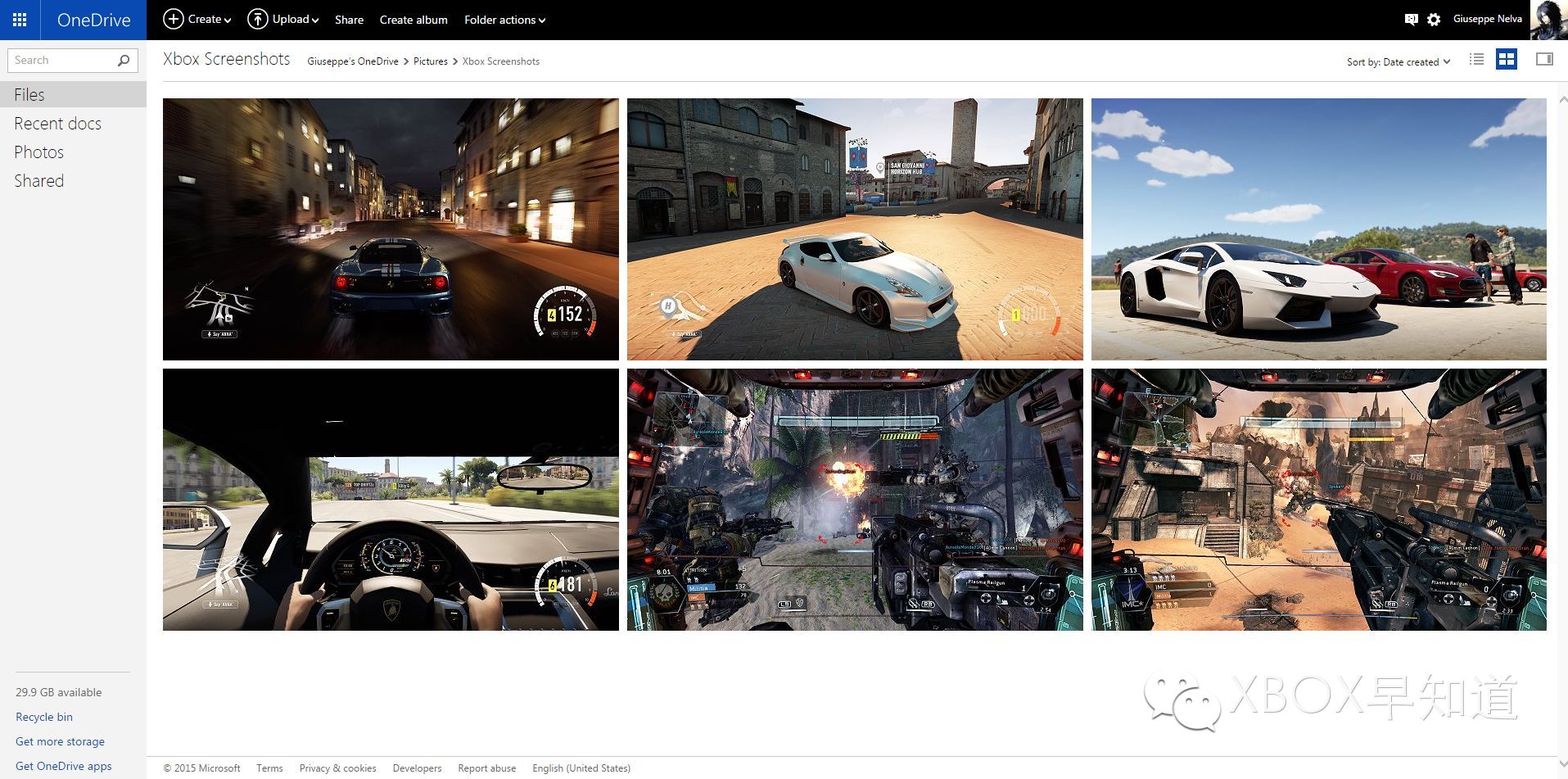1568x779 pixels.
Task: Click Share in the top bar
Action: click(349, 20)
